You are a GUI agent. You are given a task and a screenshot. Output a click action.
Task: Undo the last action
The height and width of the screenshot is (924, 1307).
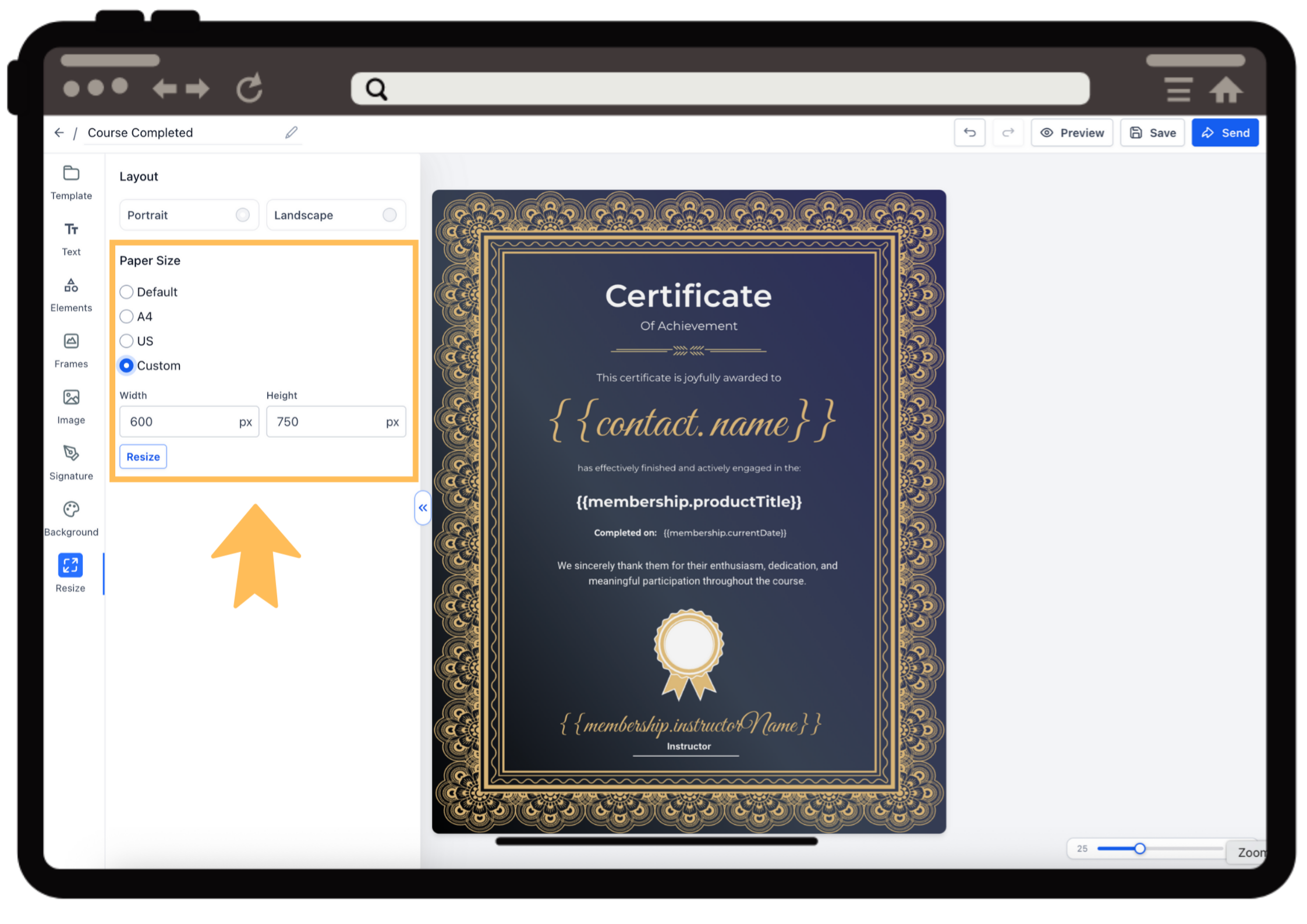[969, 133]
